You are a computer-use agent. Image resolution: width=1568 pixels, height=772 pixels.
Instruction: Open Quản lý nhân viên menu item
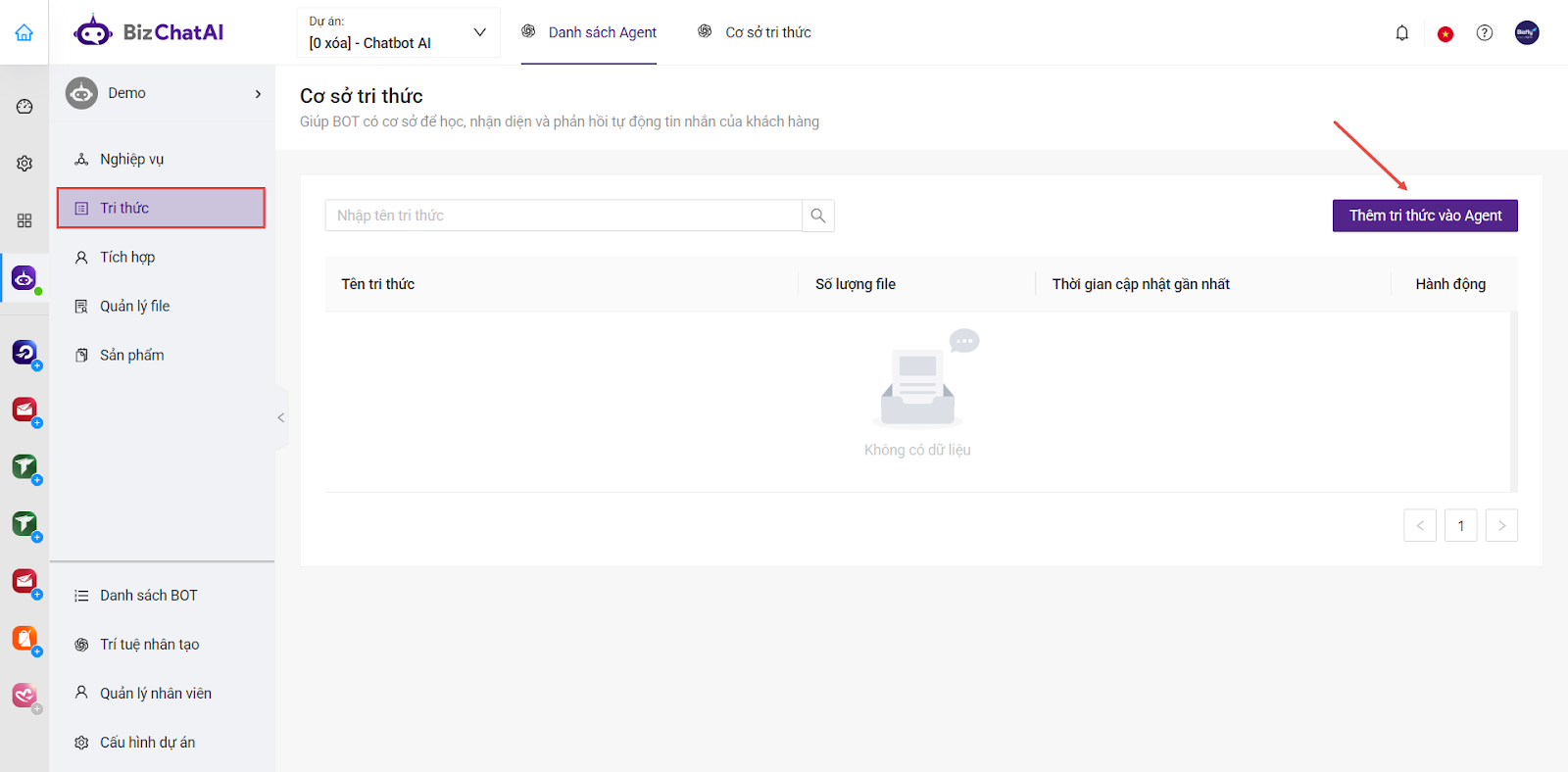161,694
